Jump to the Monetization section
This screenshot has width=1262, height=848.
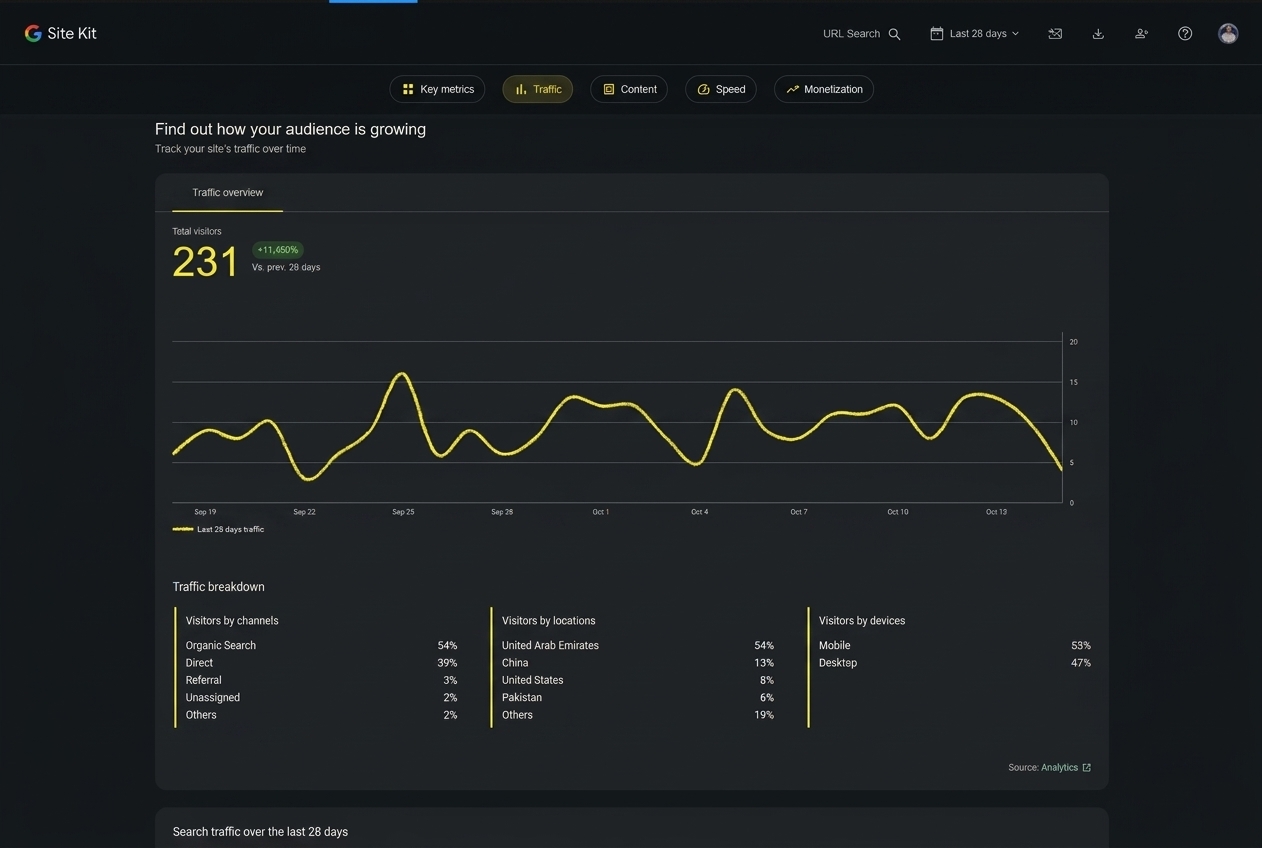pos(824,89)
